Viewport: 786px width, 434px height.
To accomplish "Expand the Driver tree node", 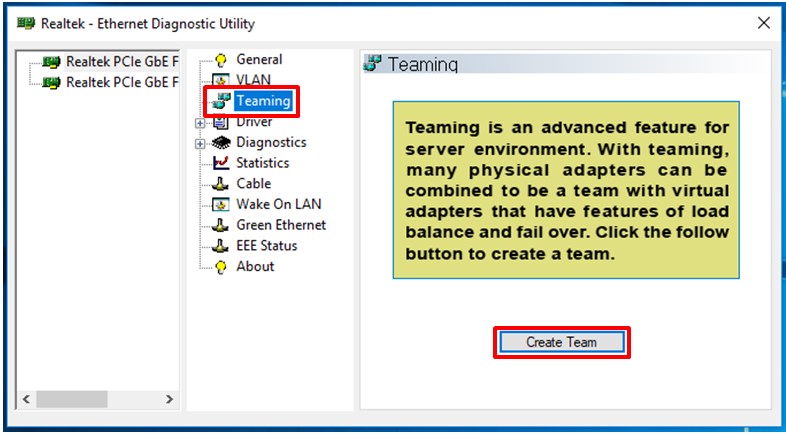I will click(200, 123).
